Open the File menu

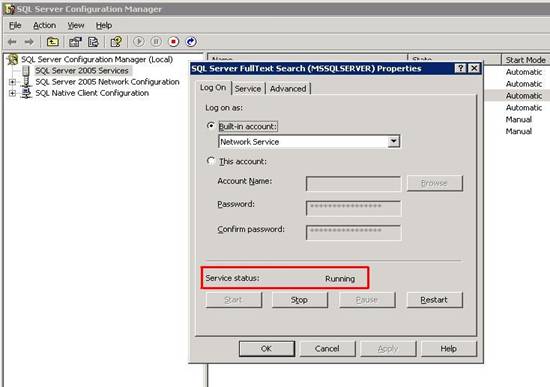(15, 25)
